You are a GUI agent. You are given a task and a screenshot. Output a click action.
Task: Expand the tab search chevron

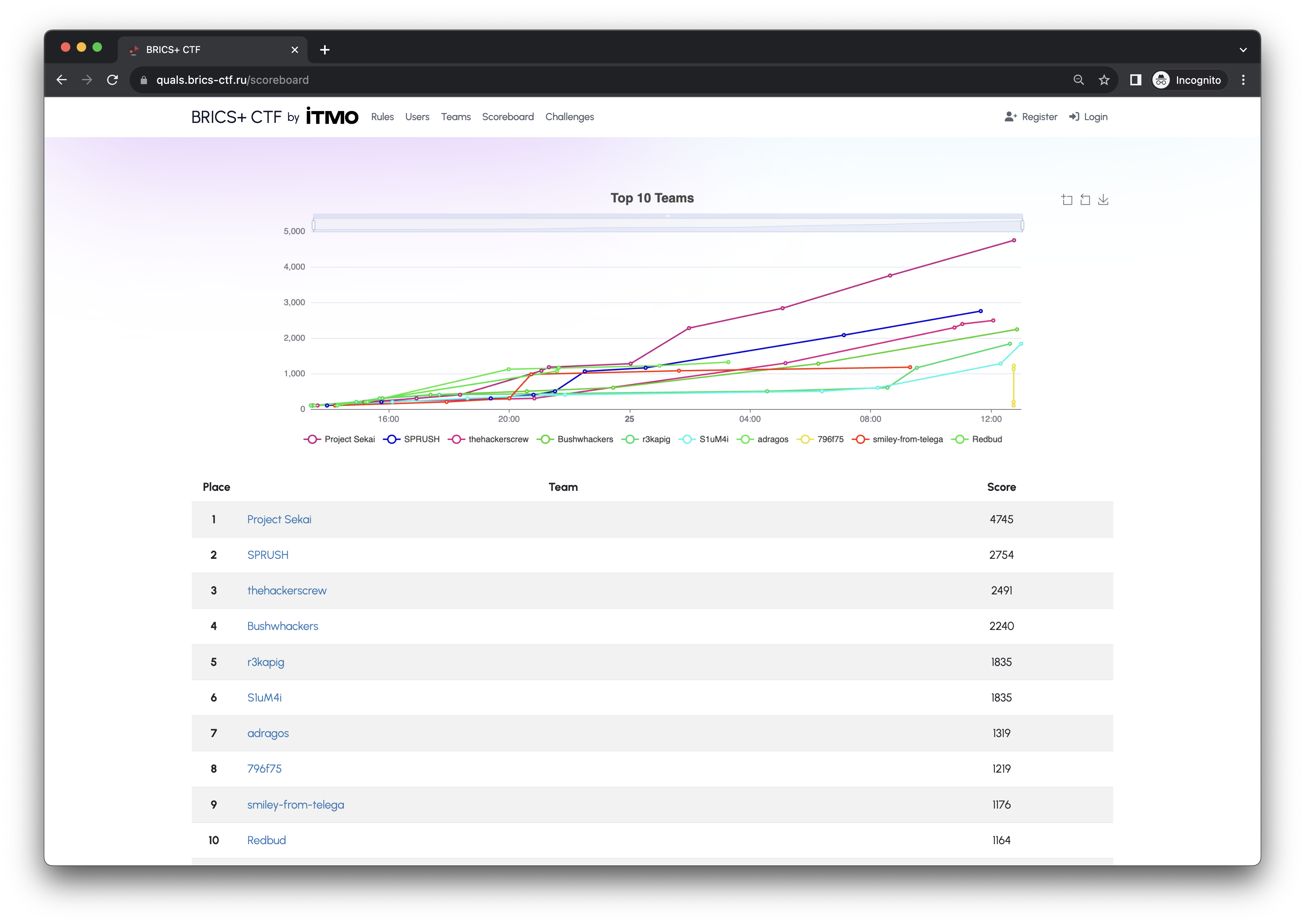click(x=1243, y=50)
